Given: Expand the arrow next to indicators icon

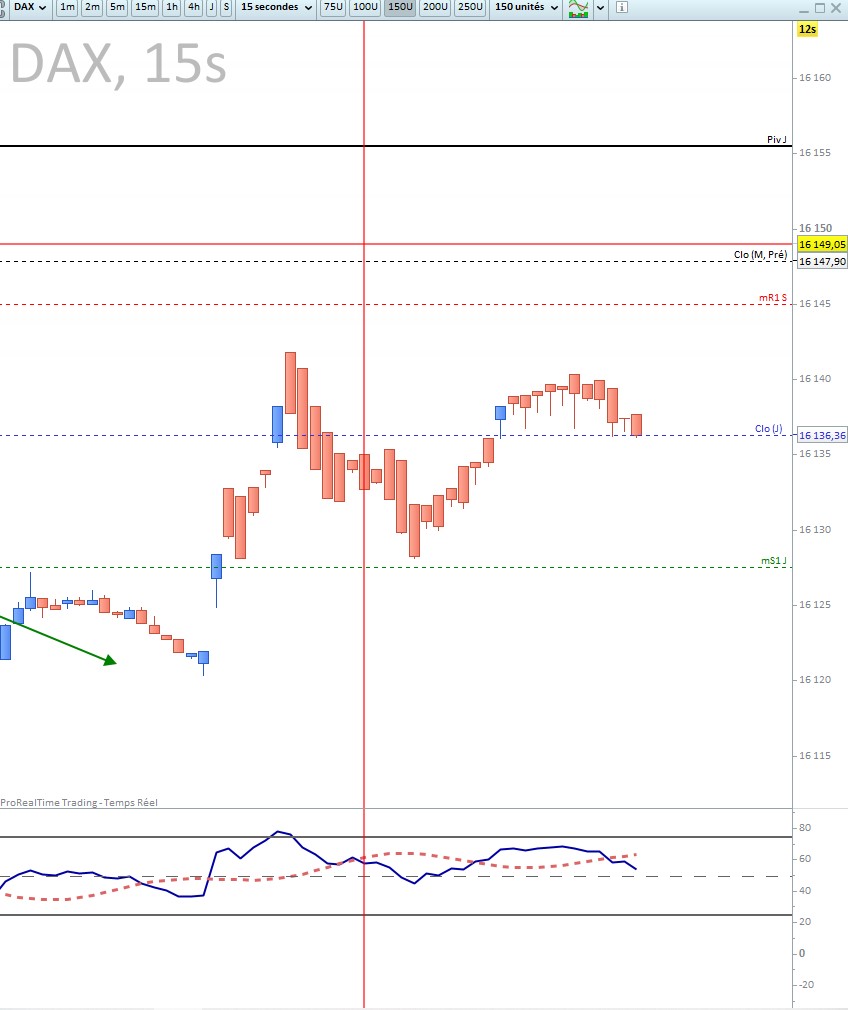Looking at the screenshot, I should [601, 8].
